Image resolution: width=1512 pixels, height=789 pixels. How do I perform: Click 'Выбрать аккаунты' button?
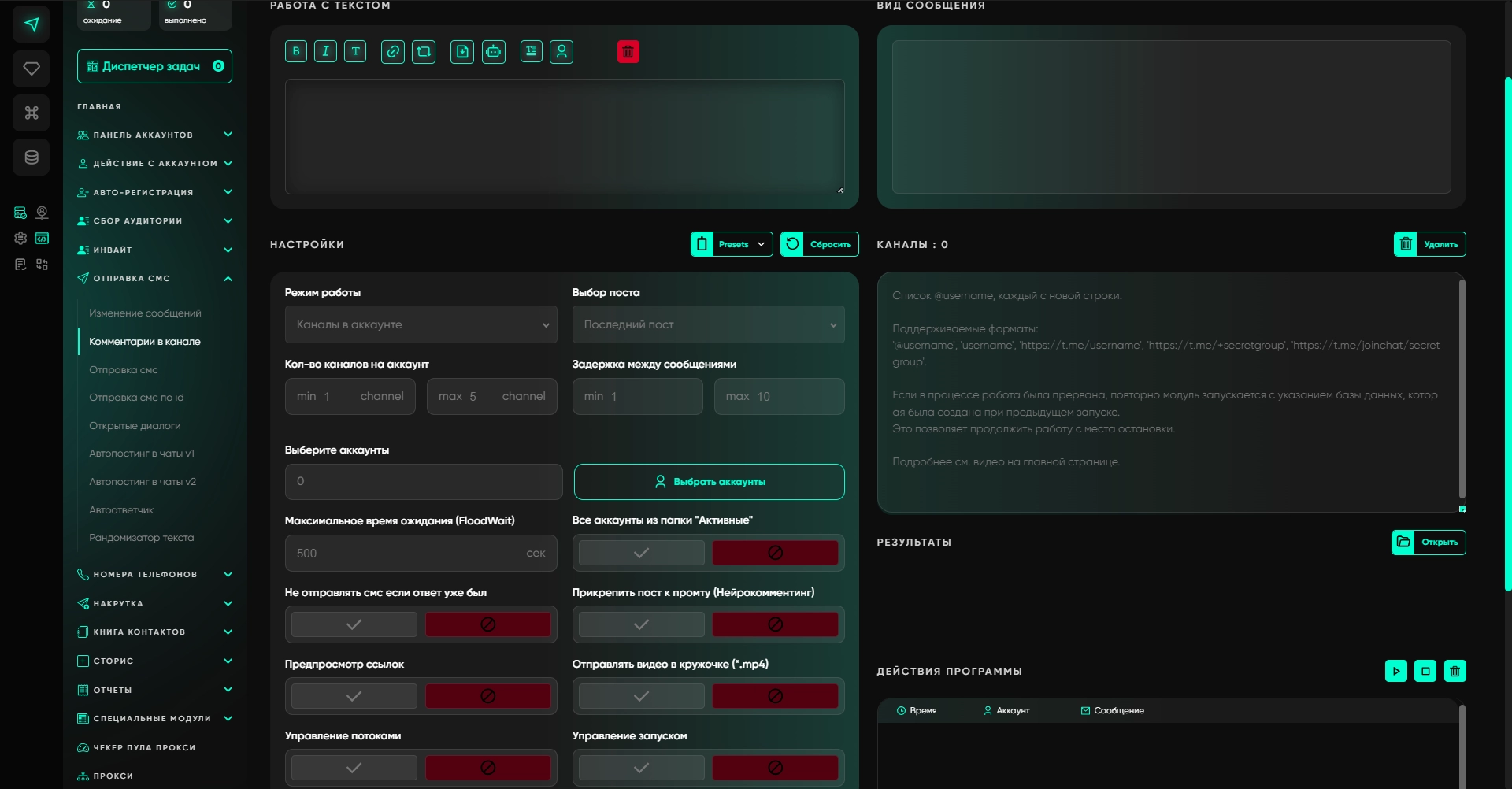pyautogui.click(x=709, y=482)
